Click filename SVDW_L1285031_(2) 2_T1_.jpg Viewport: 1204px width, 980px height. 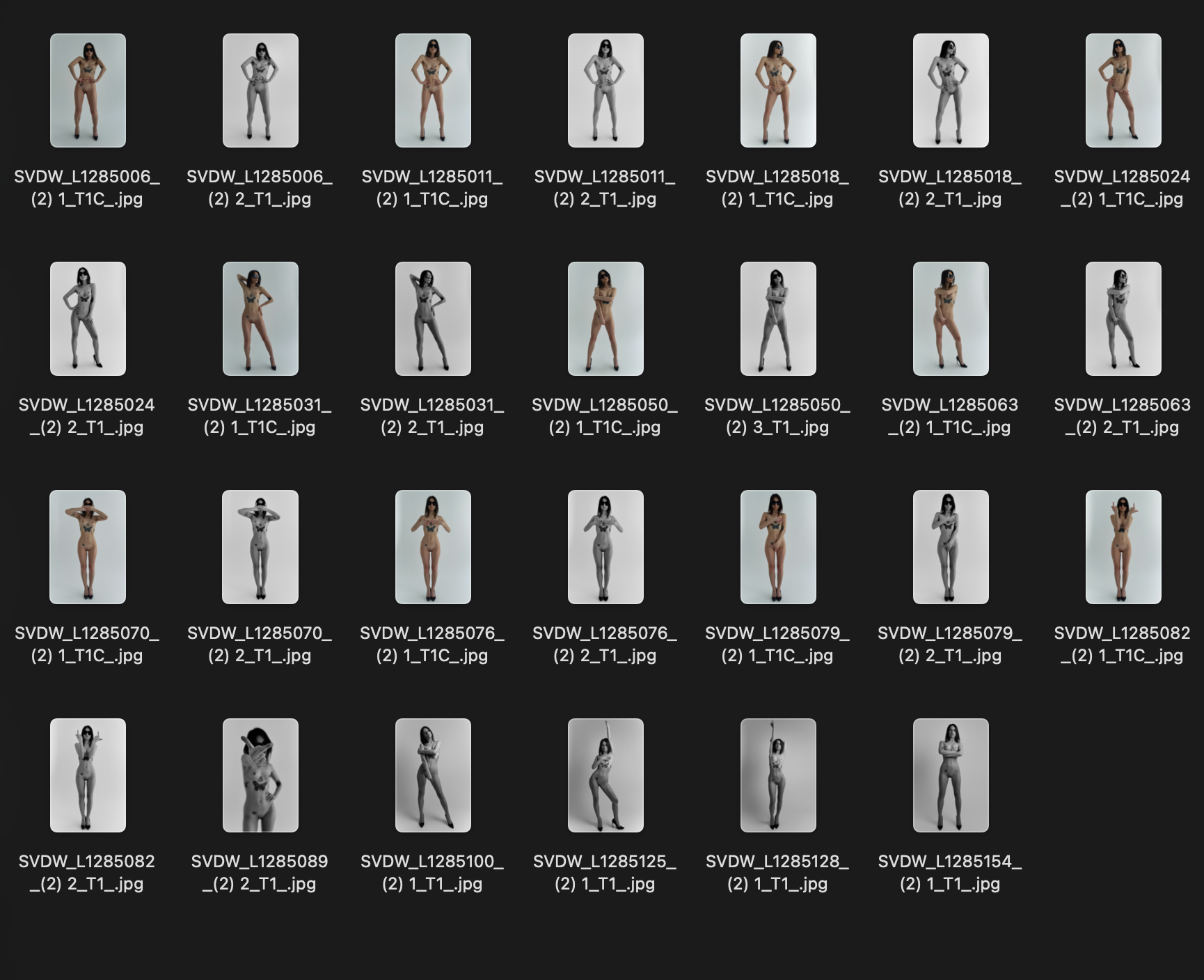tap(432, 416)
